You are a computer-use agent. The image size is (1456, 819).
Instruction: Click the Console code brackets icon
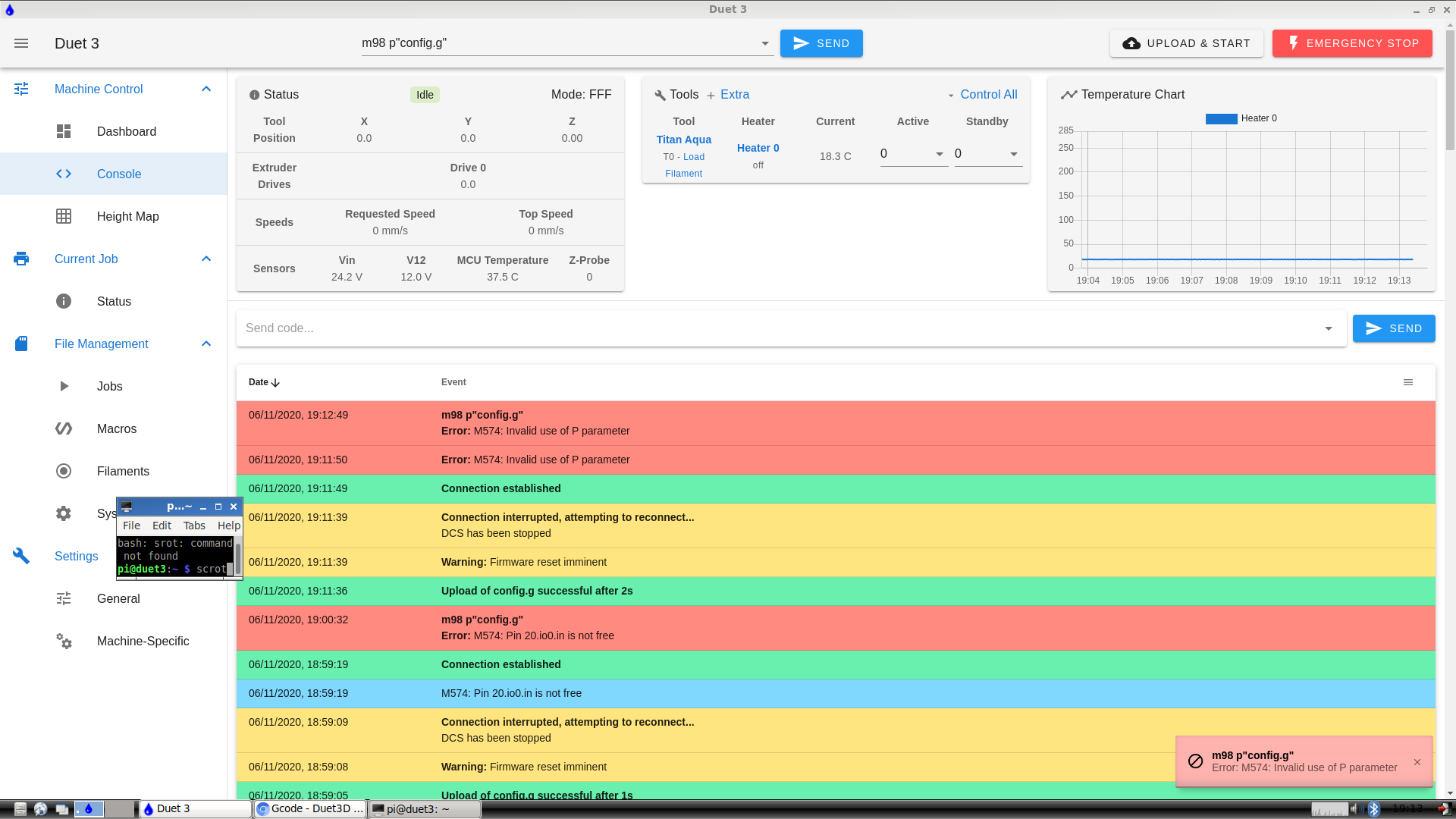point(64,174)
